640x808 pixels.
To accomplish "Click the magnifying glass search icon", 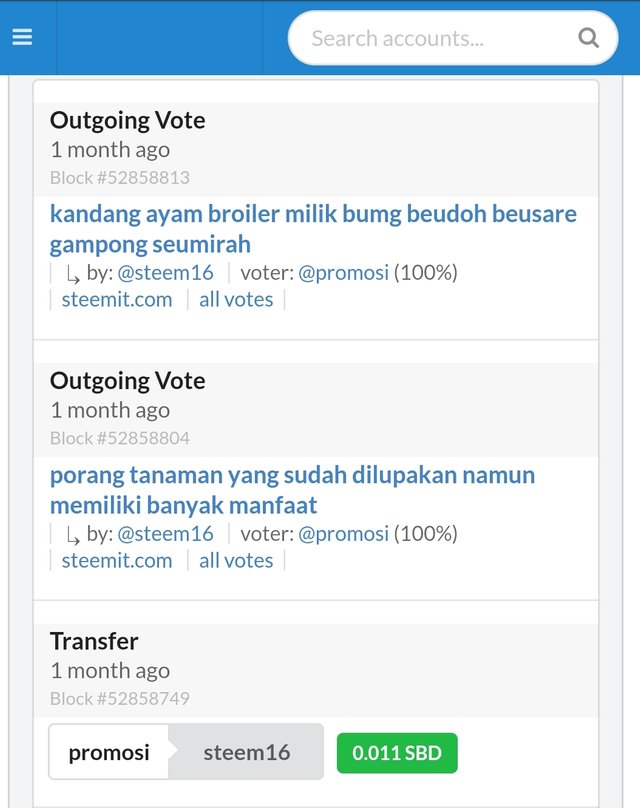I will coord(588,39).
